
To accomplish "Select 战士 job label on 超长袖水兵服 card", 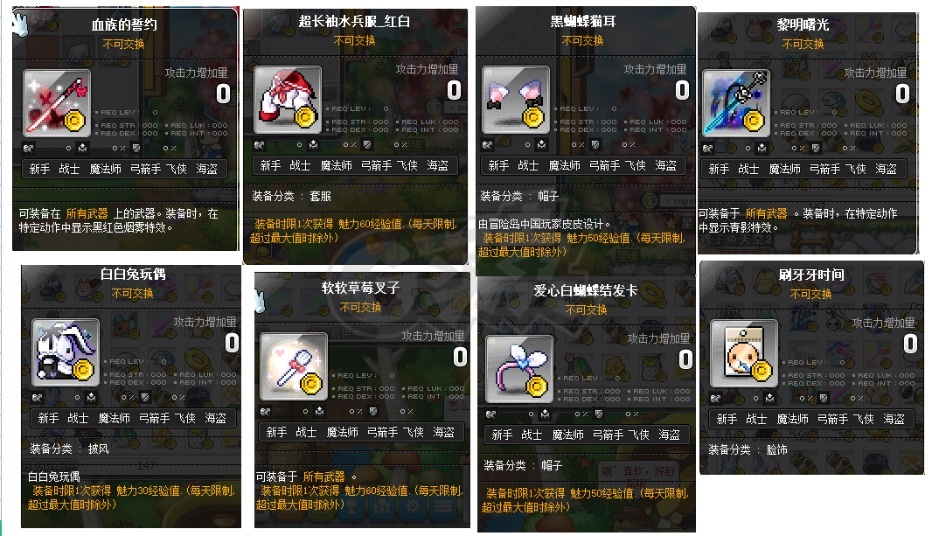I will coord(300,166).
